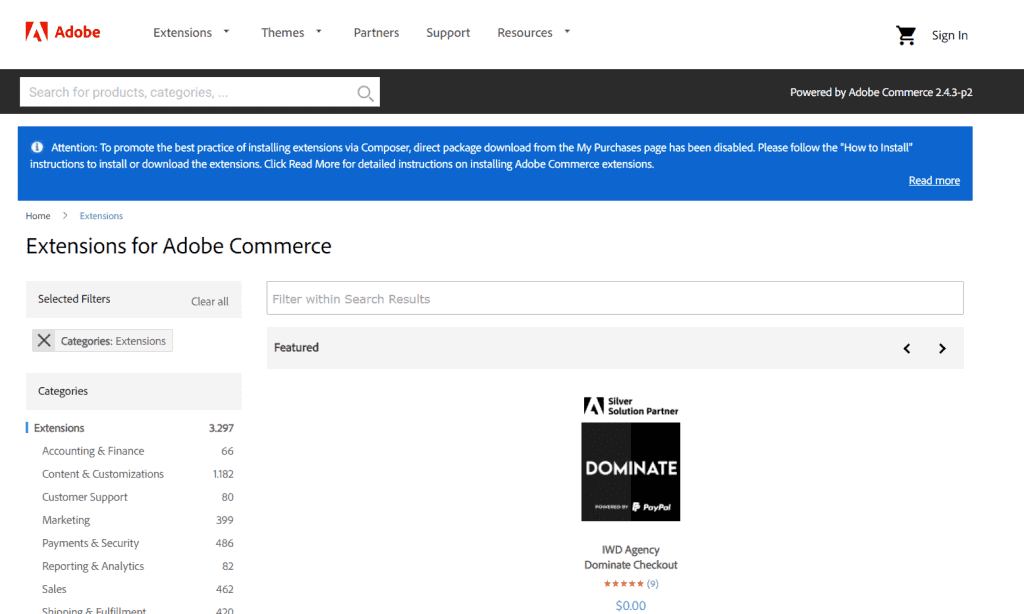The width and height of the screenshot is (1024, 614).
Task: Expand the Extensions menu arrow
Action: tap(227, 31)
